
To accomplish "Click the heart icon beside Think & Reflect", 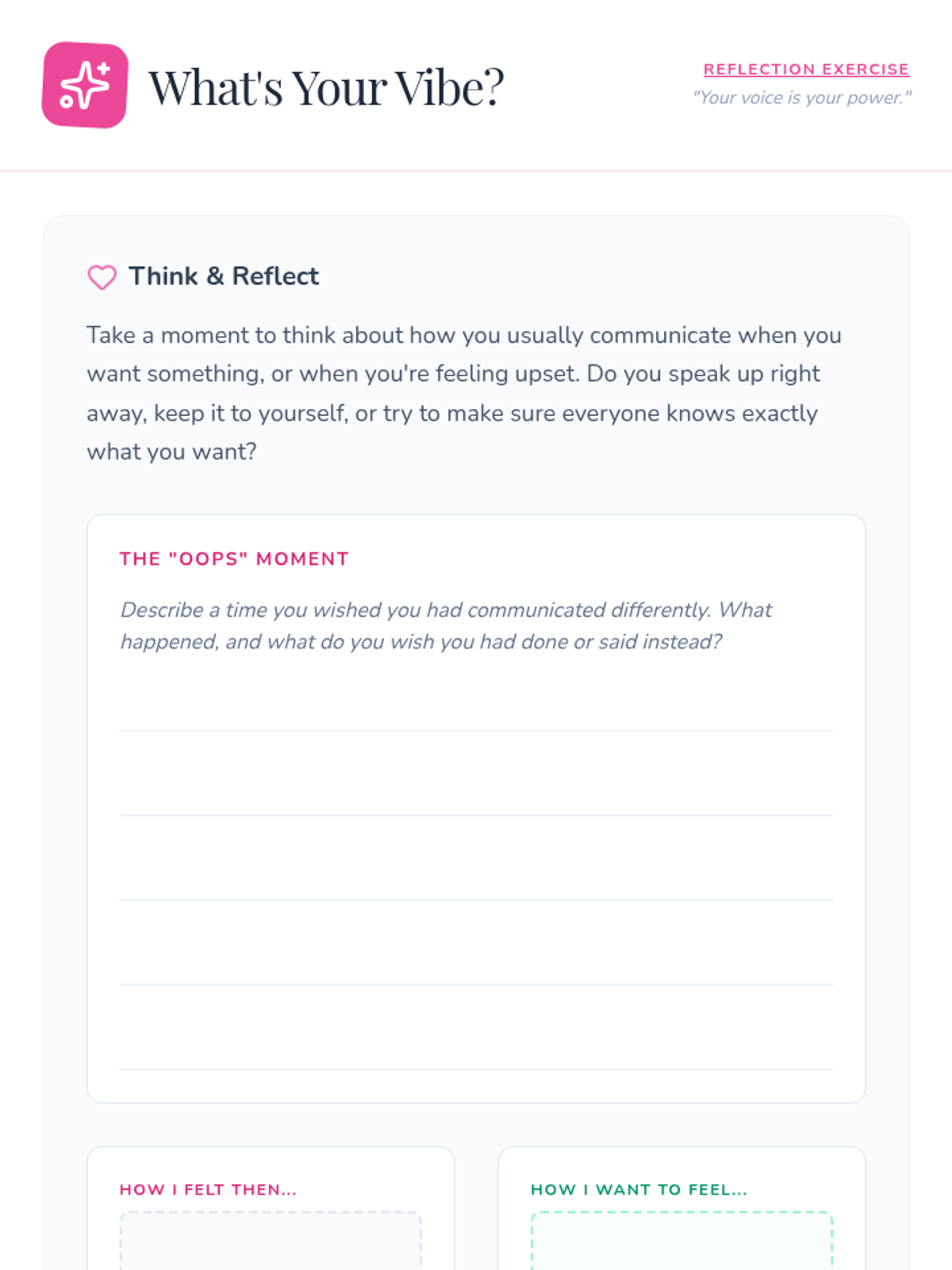I will click(x=102, y=277).
